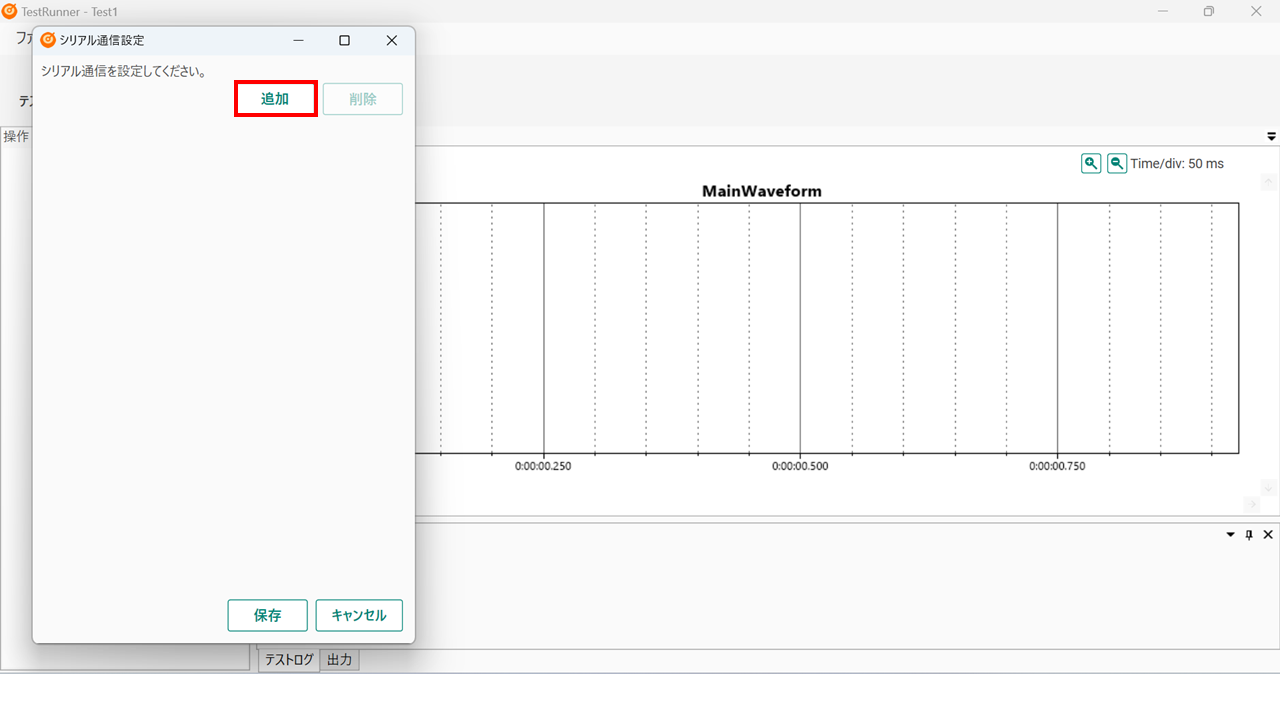Click the waveform scroll-up arrow
Image resolution: width=1280 pixels, height=720 pixels.
tap(1268, 182)
